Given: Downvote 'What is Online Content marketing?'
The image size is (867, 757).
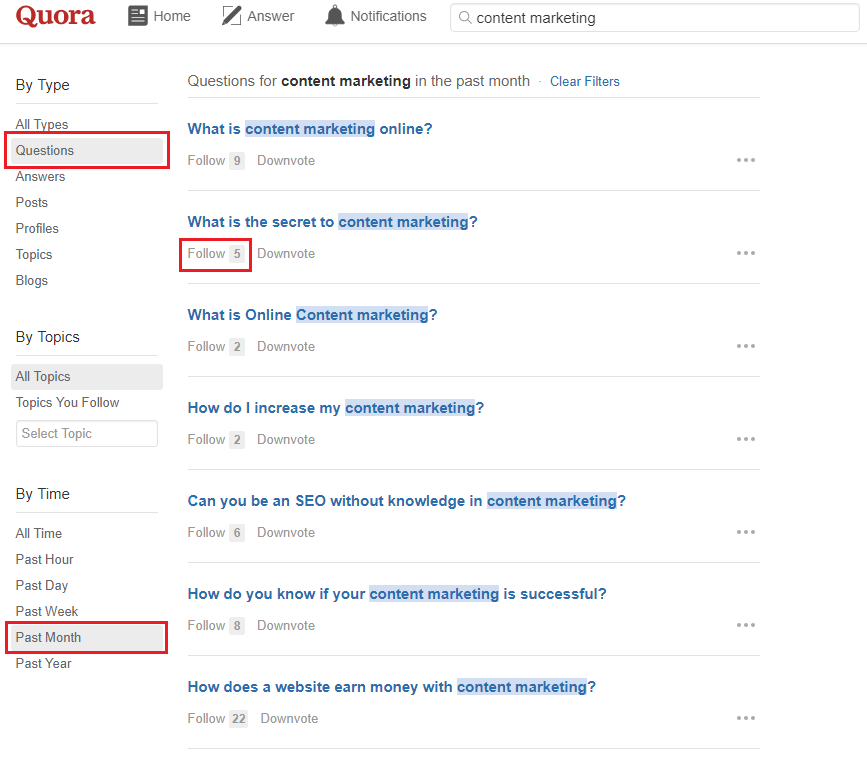Looking at the screenshot, I should tap(286, 346).
